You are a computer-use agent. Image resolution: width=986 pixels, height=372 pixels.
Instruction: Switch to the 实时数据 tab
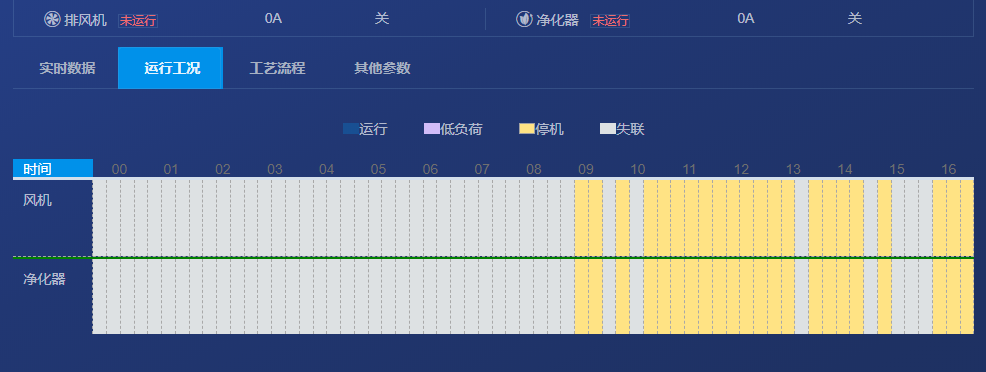coord(67,68)
